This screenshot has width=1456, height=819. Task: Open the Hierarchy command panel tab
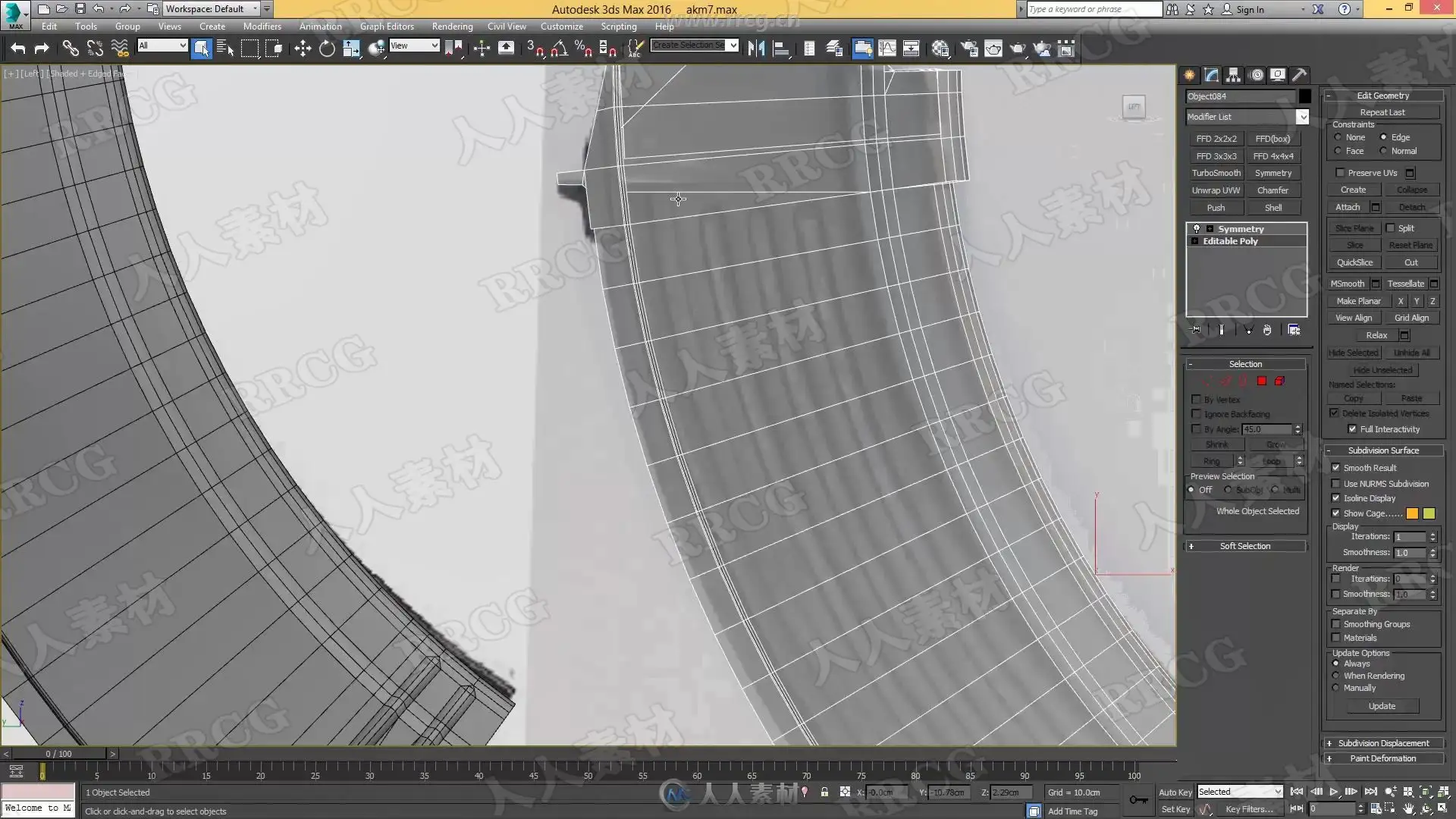tap(1233, 75)
